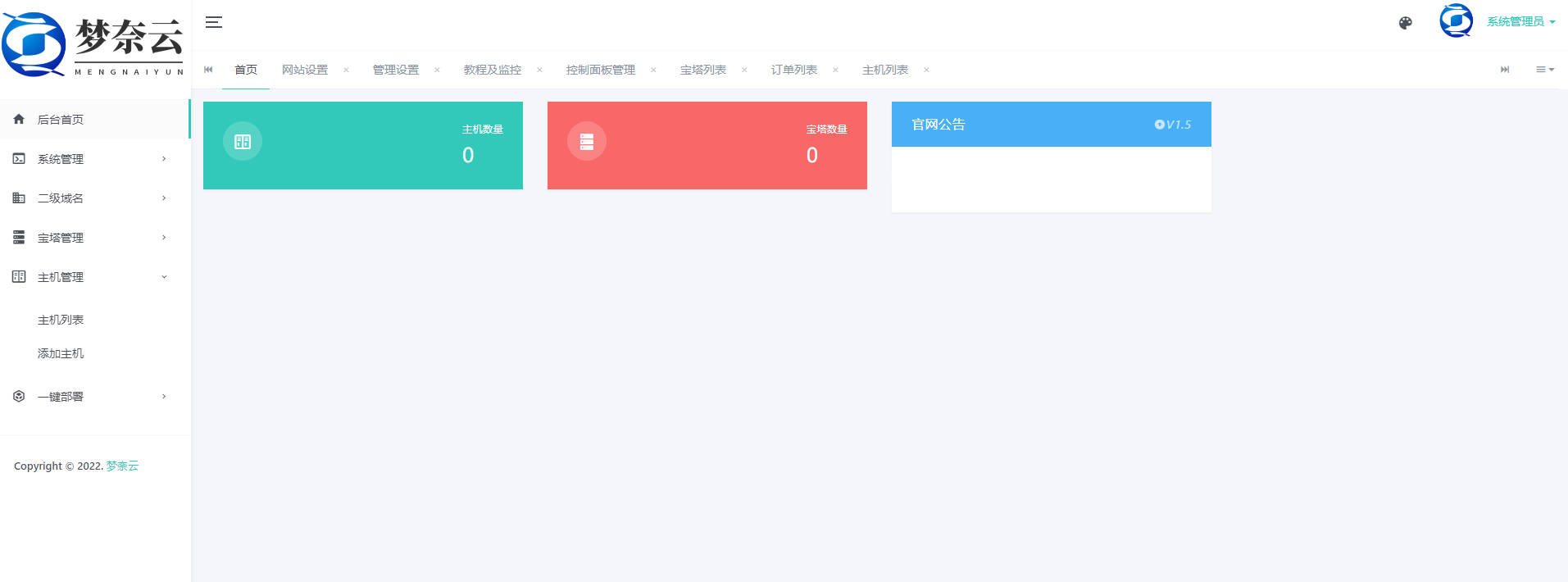Screen dimensions: 1568x582
Task: Open 添加主机 in the sidebar
Action: click(x=61, y=353)
